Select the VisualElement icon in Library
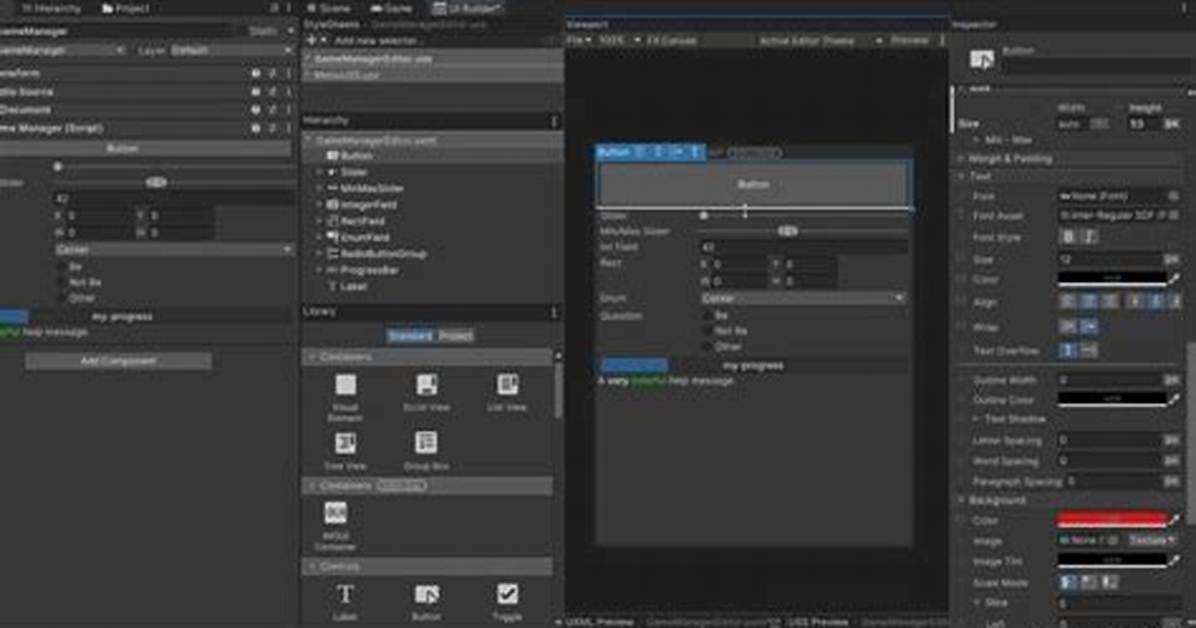Viewport: 1196px width, 628px height. [x=346, y=385]
